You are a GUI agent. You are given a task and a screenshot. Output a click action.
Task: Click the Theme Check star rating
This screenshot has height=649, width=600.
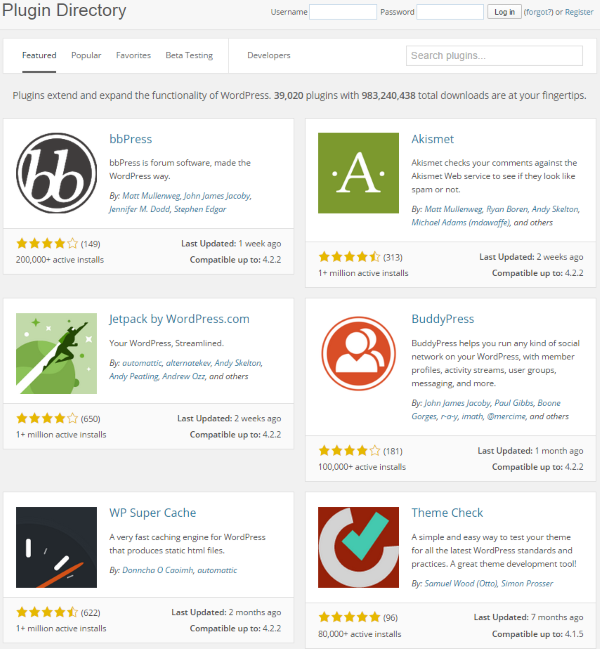click(349, 617)
